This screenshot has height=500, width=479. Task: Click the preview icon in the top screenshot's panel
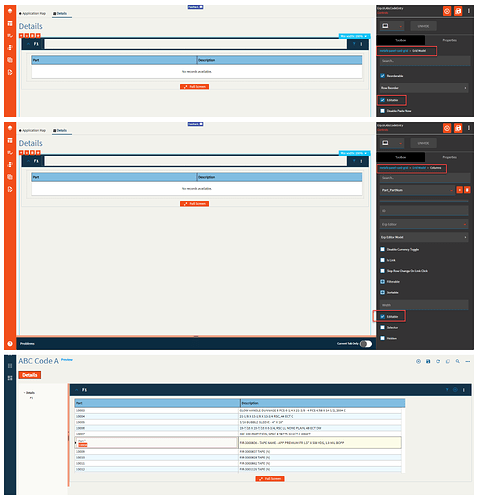[447, 11]
